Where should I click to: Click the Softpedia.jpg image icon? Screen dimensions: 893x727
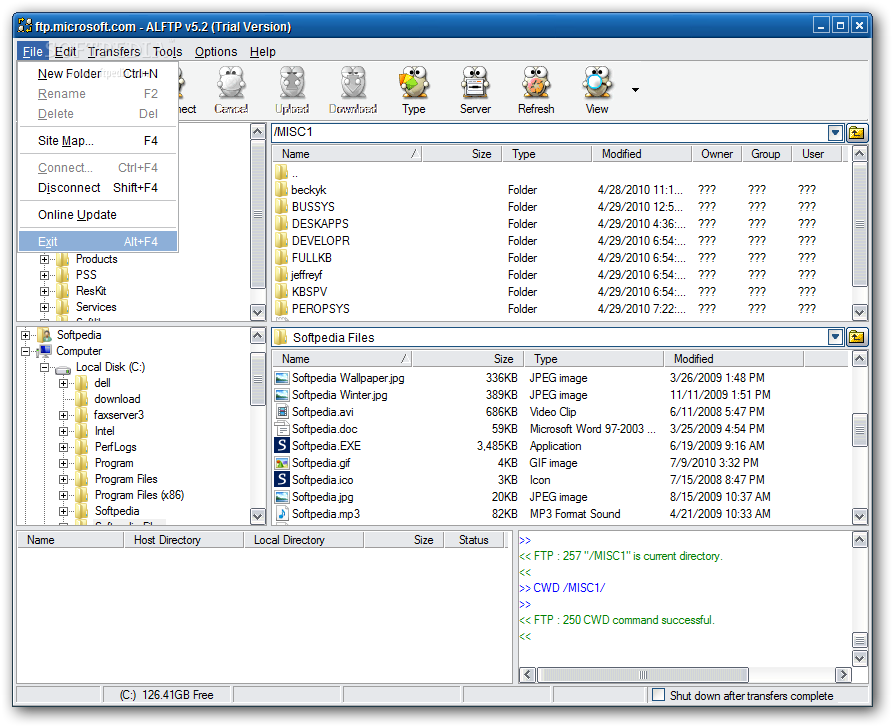pos(281,496)
